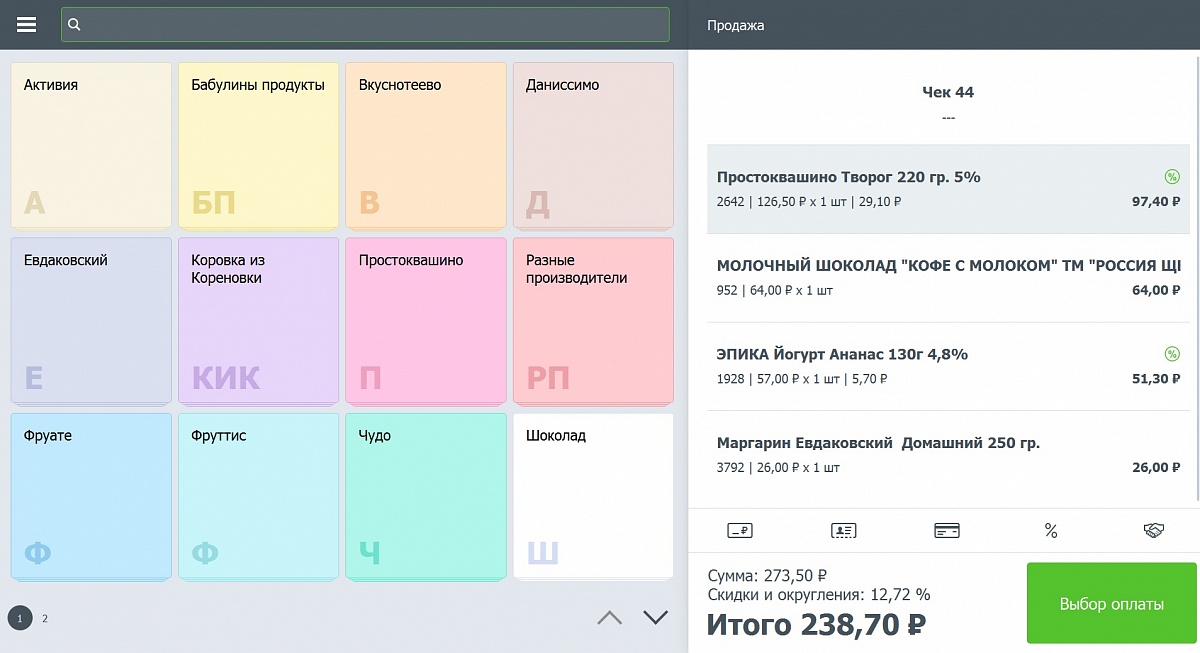This screenshot has height=653, width=1200.
Task: Select the Чудо category tile
Action: click(426, 496)
